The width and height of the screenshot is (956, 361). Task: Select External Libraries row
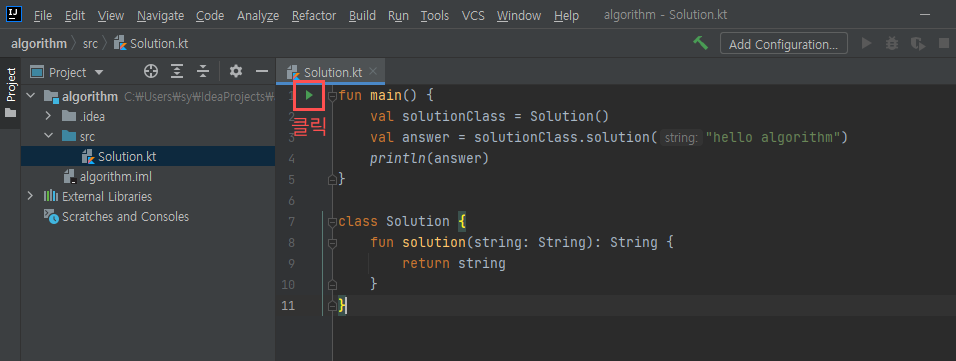(x=148, y=197)
